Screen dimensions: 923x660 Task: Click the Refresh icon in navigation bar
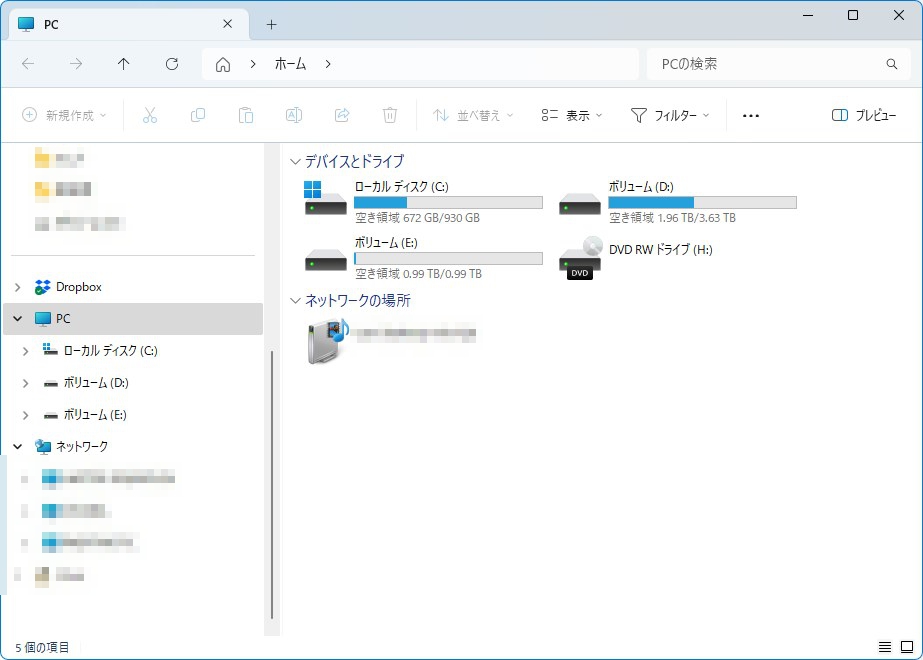[x=172, y=64]
